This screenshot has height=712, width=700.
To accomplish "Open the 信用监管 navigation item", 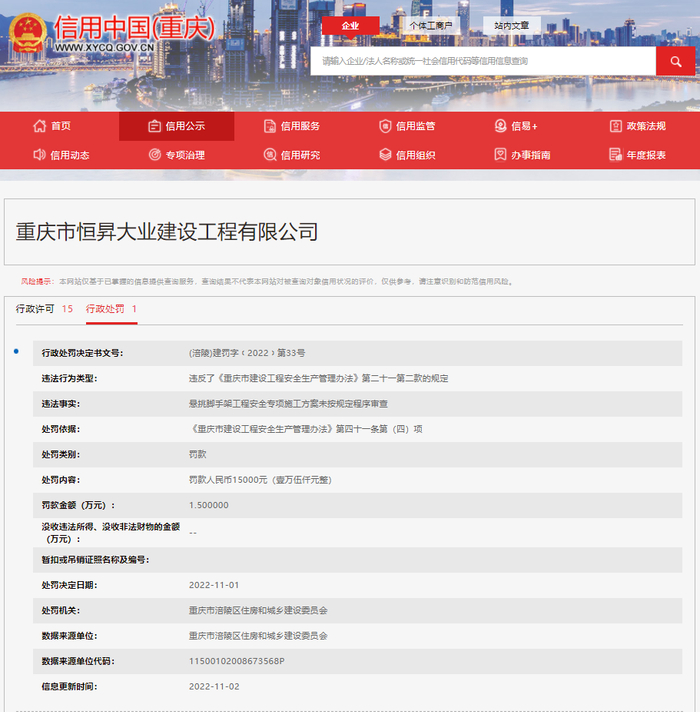I will pyautogui.click(x=416, y=126).
